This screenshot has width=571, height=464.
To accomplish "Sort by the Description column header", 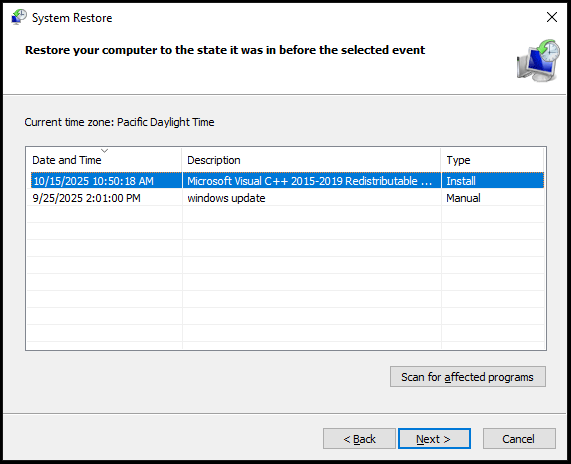I will point(311,160).
